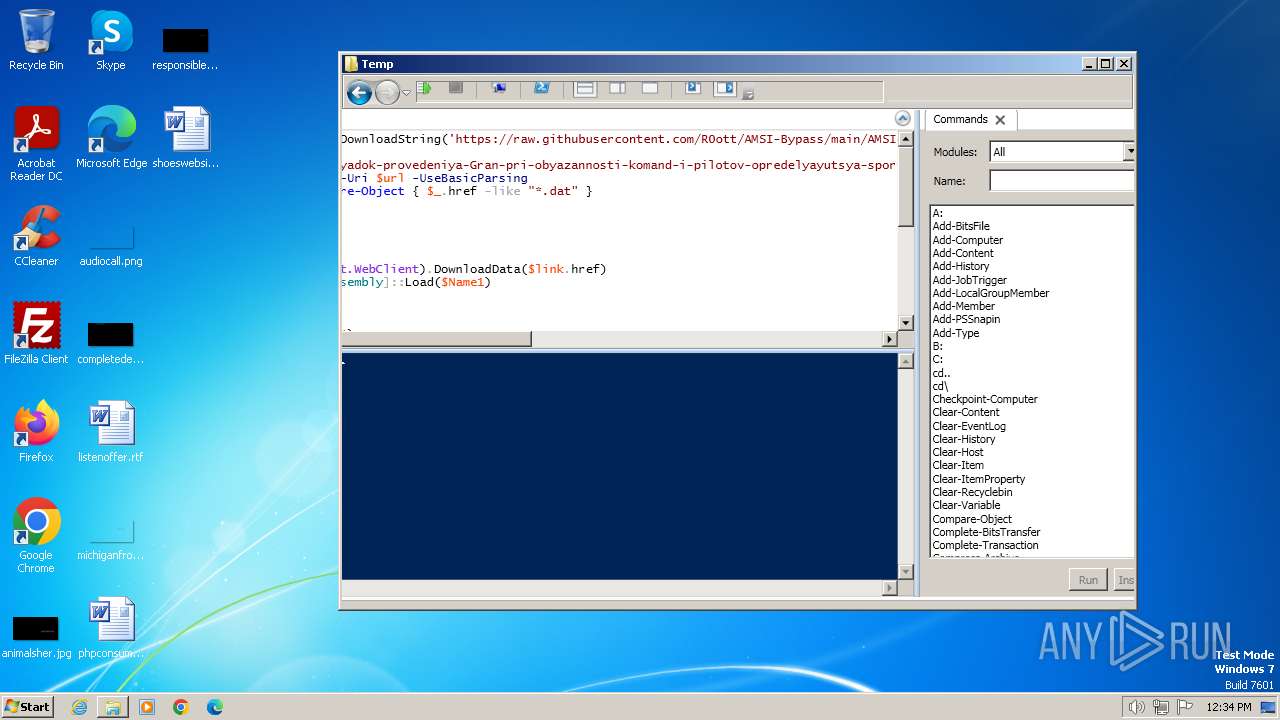The image size is (1280, 720).
Task: Click the Stop operation square icon
Action: (456, 88)
